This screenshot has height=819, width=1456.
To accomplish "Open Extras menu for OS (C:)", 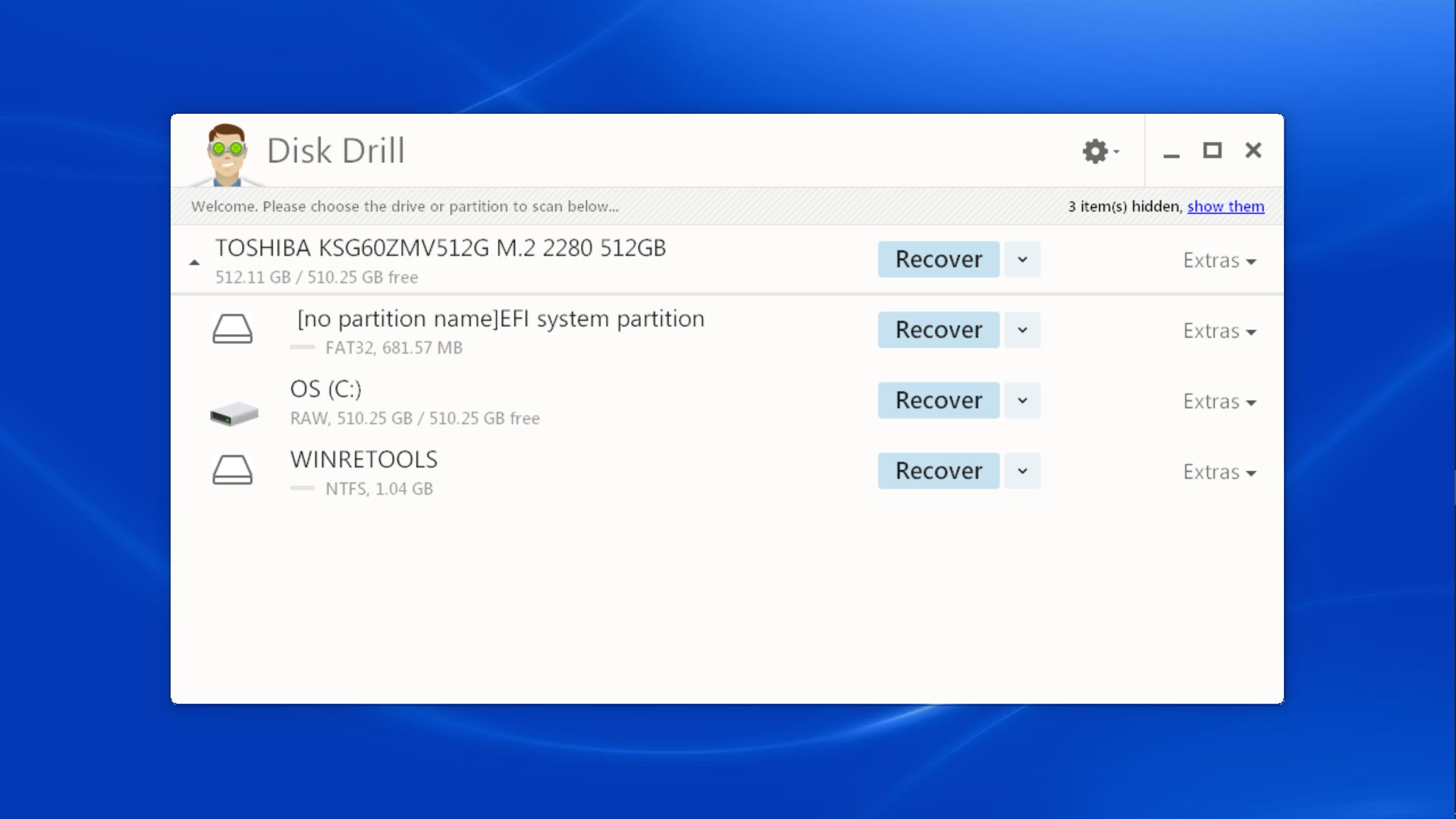I will click(1219, 401).
